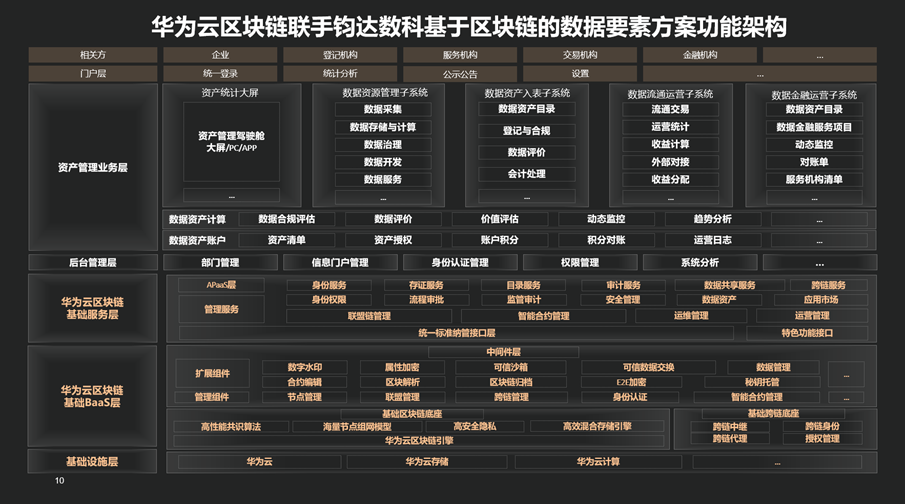Select the 可信数据交换 box
Screen dimensions: 905x504
(649, 367)
